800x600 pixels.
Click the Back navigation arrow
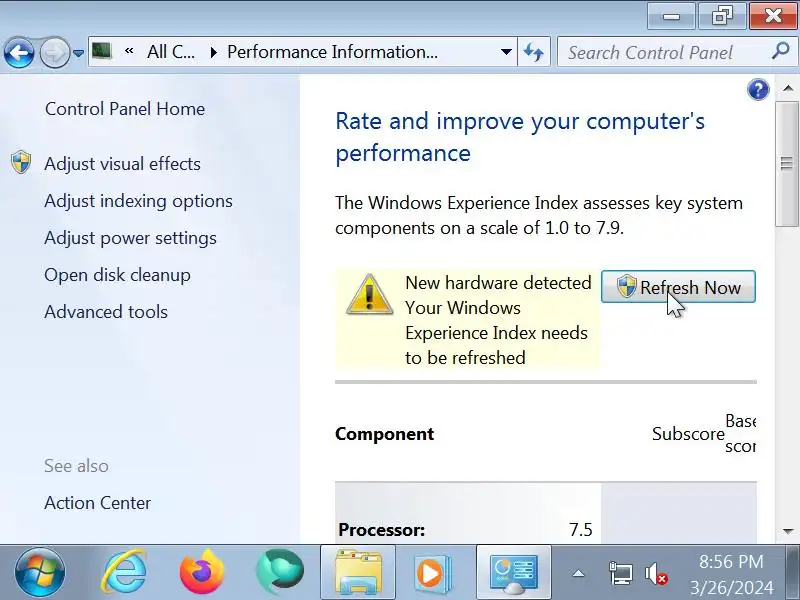point(19,52)
